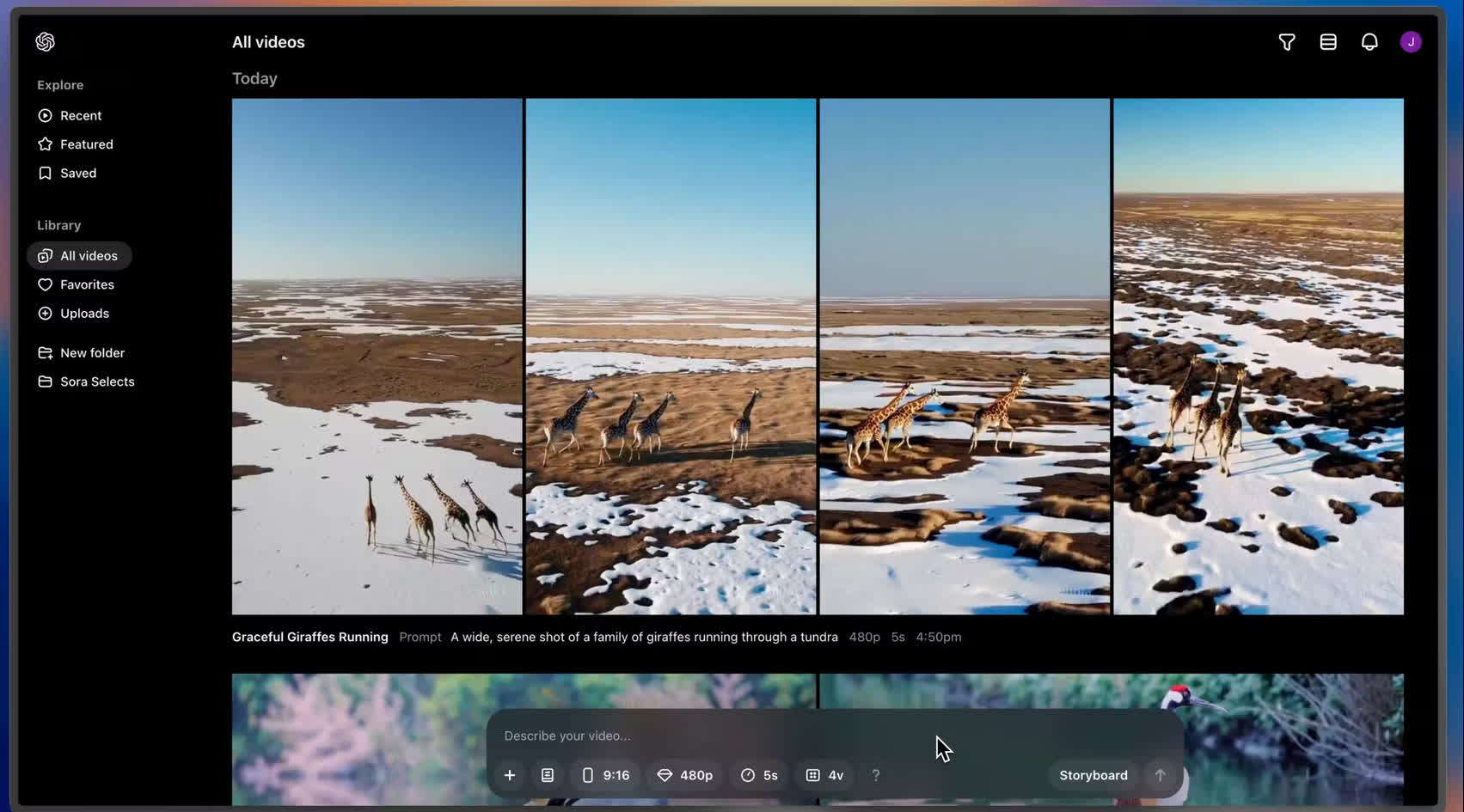Viewport: 1464px width, 812px height.
Task: Submit prompt with the up arrow button
Action: [x=1160, y=775]
